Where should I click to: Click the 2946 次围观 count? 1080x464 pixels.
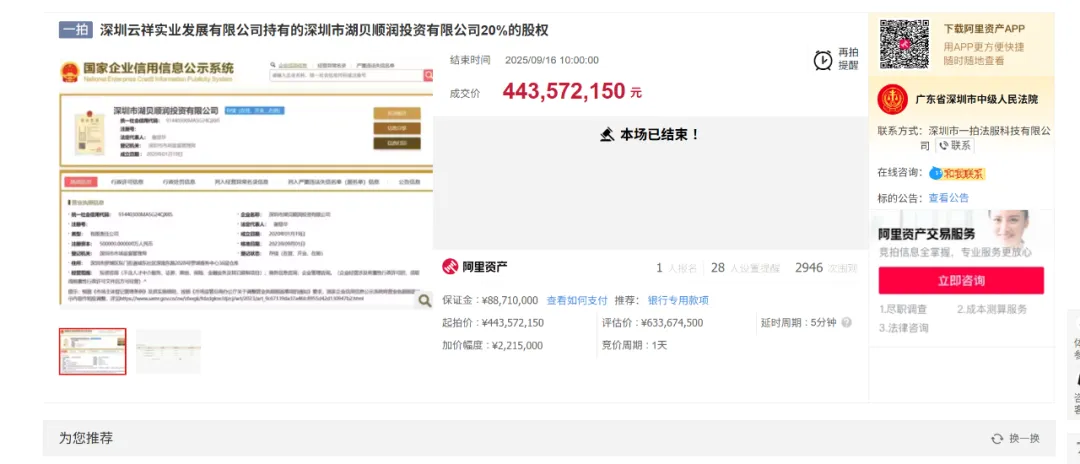point(826,267)
